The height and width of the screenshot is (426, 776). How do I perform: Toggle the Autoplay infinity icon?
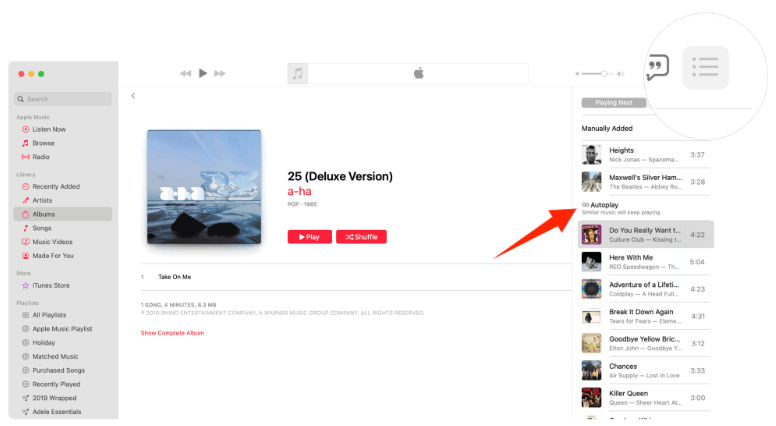pos(585,205)
